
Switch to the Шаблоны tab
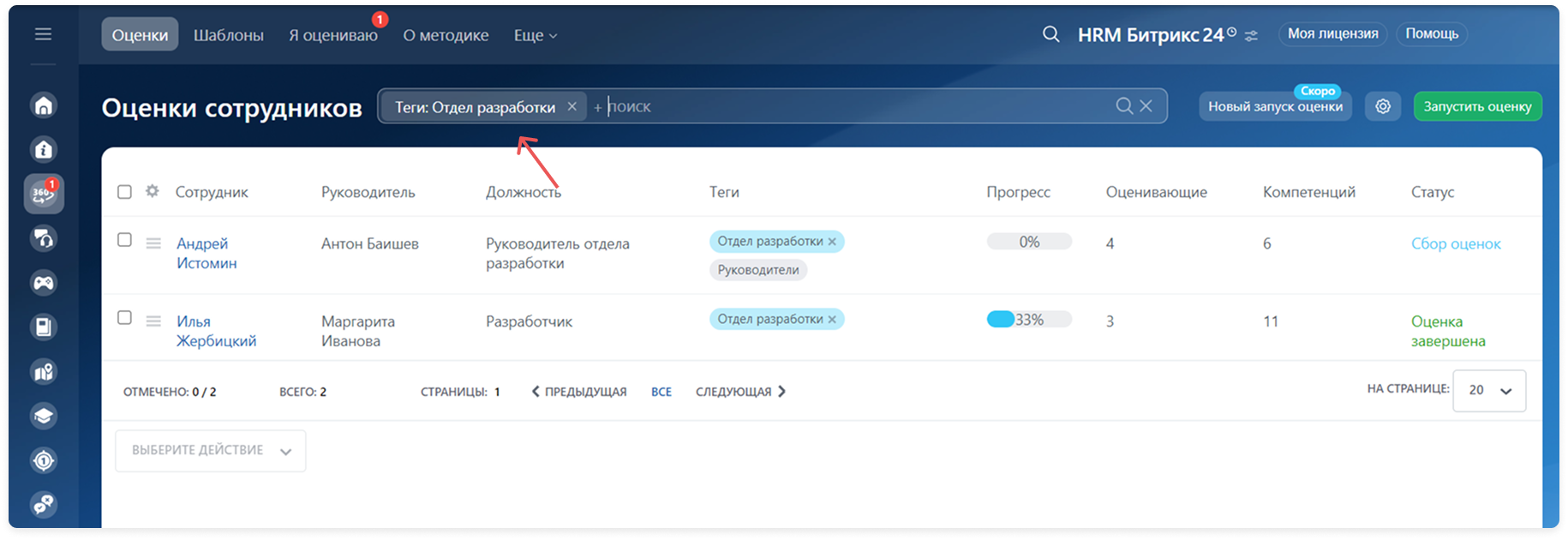coord(228,35)
